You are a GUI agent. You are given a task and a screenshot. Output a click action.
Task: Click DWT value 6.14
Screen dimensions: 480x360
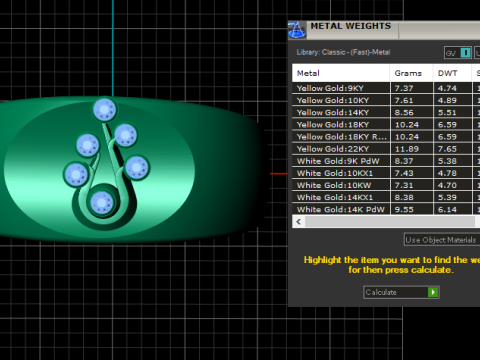click(x=447, y=209)
